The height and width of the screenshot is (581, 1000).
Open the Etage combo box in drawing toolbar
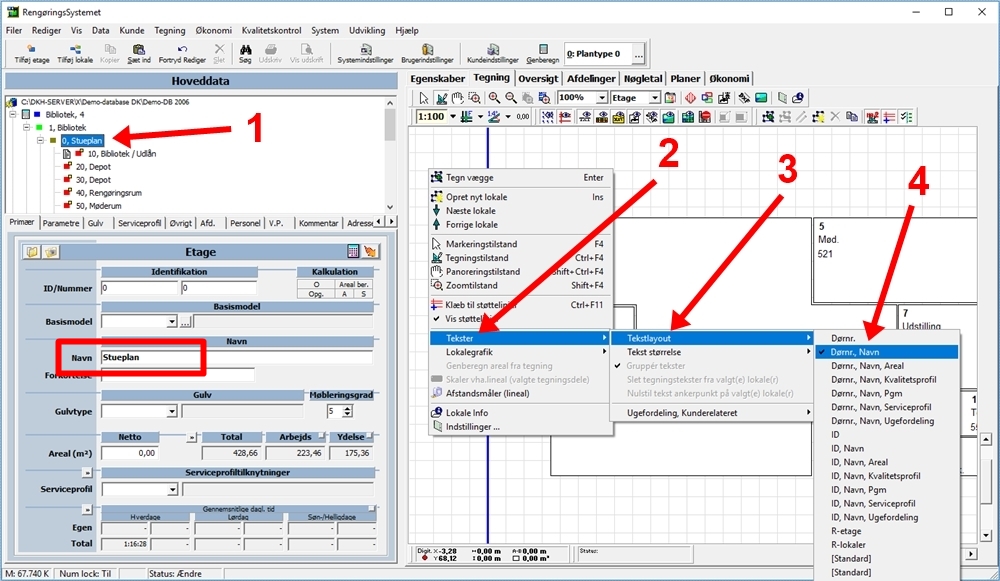pyautogui.click(x=654, y=98)
